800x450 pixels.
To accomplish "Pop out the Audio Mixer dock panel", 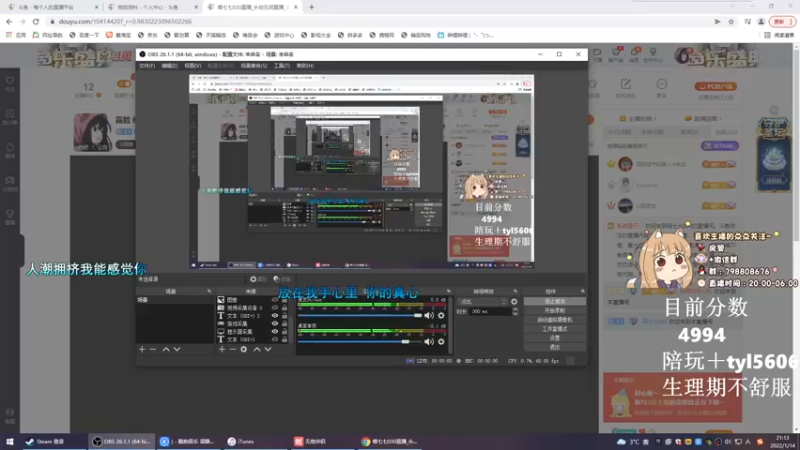I will [x=448, y=291].
